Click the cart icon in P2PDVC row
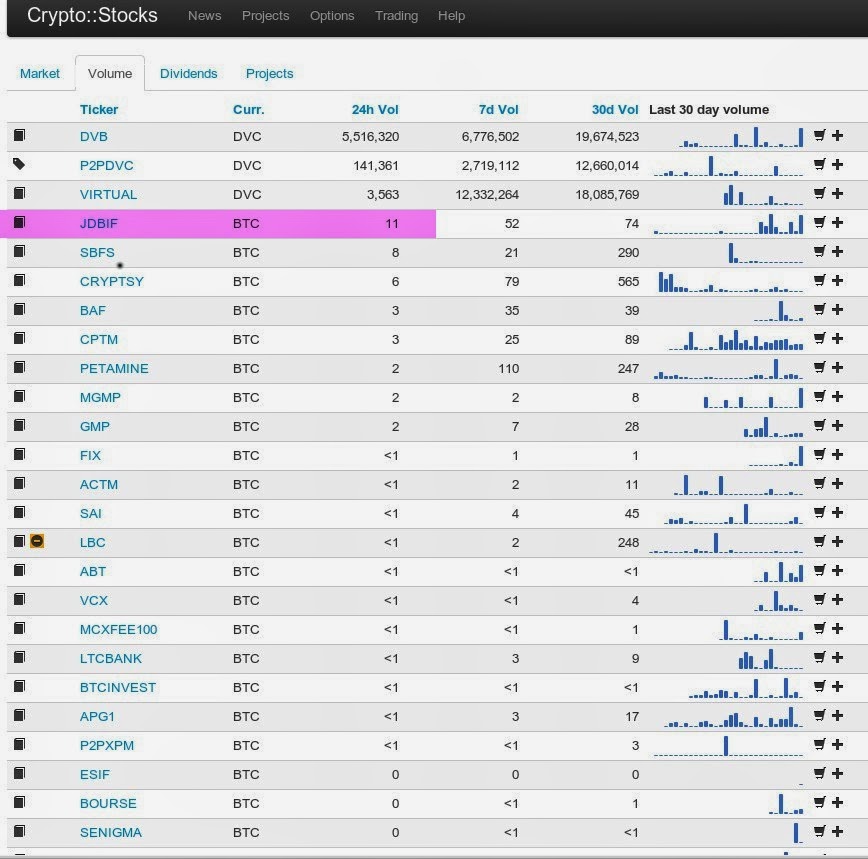Image resolution: width=868 pixels, height=859 pixels. tap(819, 164)
